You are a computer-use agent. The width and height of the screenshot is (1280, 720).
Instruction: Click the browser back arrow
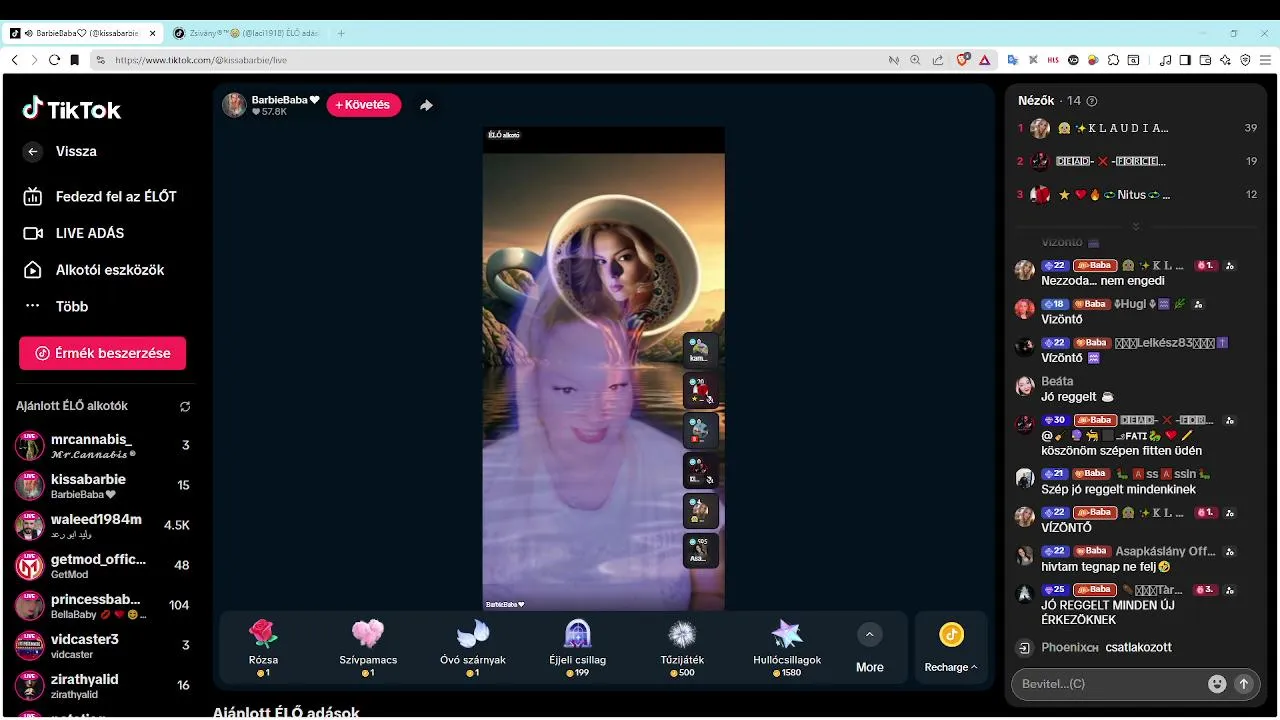click(x=14, y=60)
